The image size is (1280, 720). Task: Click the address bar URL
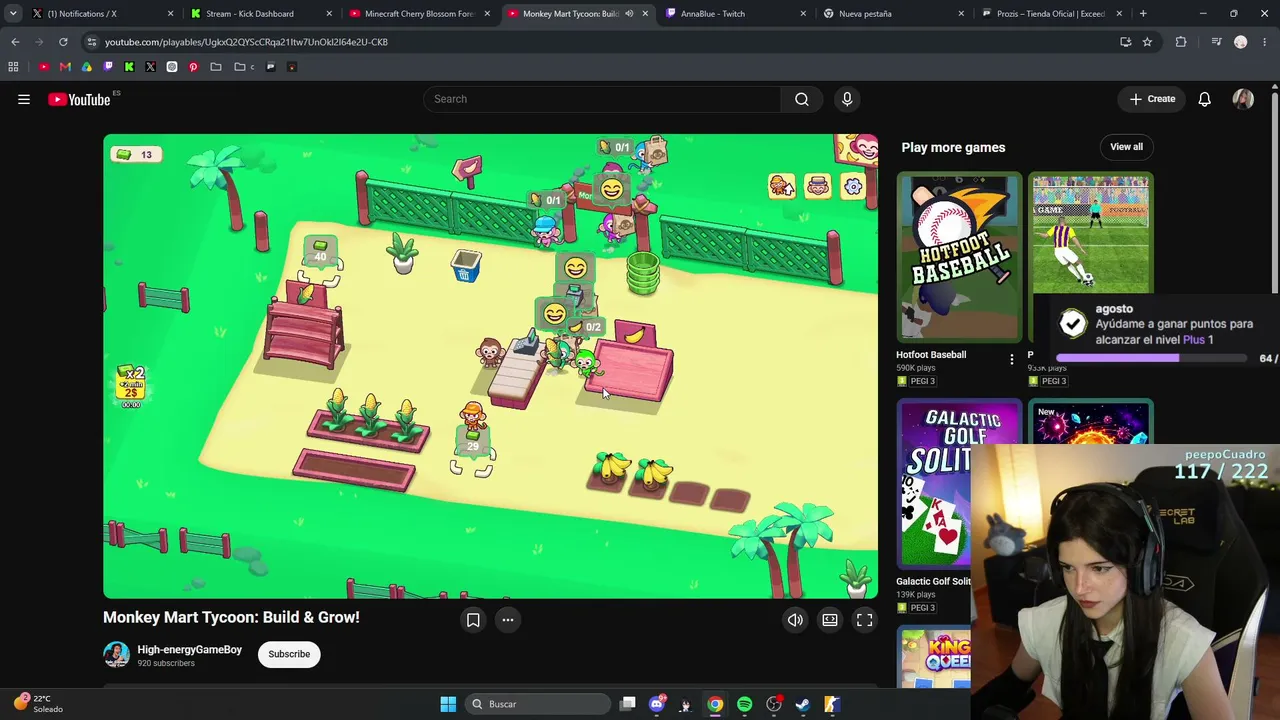pyautogui.click(x=246, y=42)
